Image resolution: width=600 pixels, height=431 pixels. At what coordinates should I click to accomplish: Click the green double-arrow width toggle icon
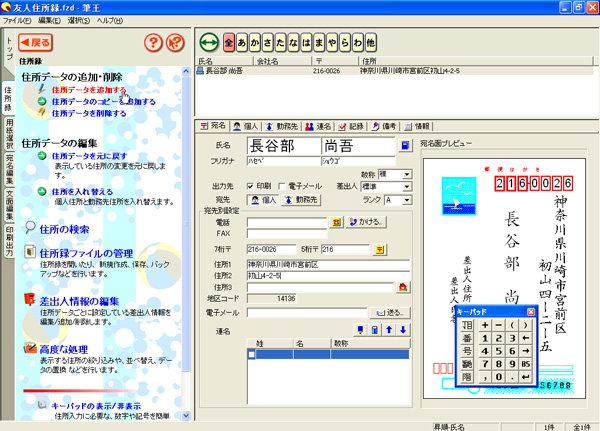(x=208, y=43)
